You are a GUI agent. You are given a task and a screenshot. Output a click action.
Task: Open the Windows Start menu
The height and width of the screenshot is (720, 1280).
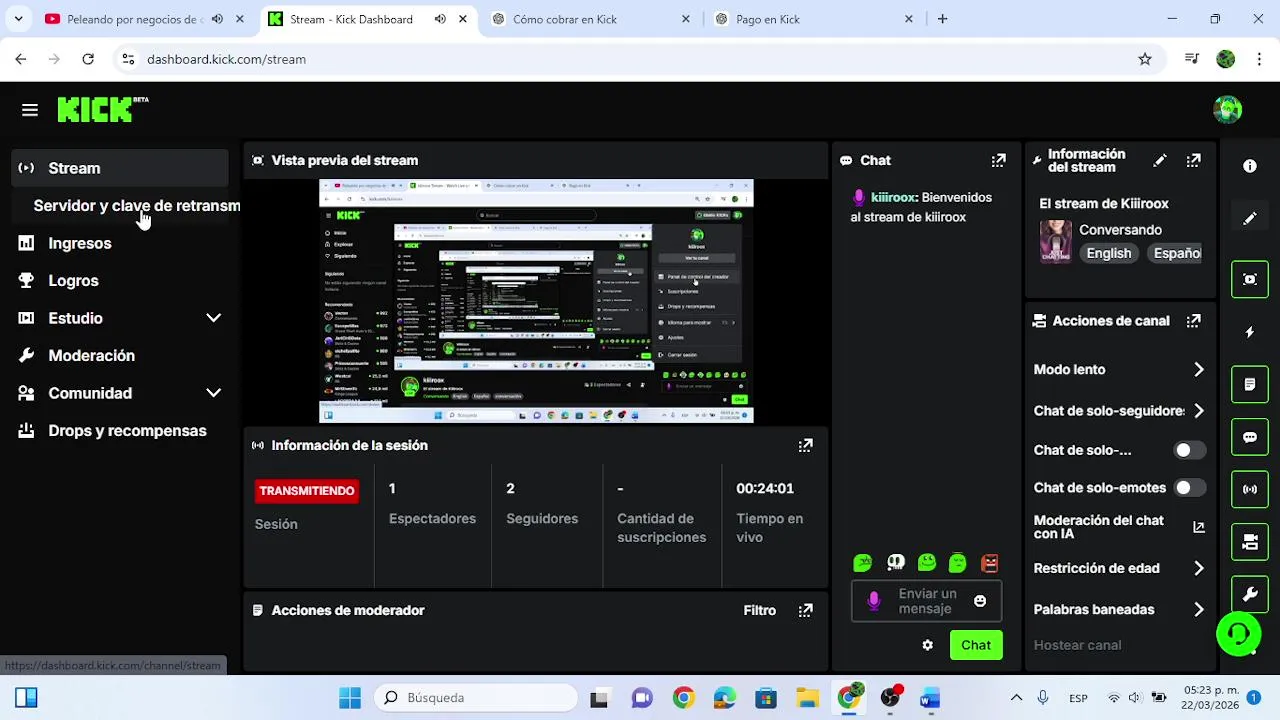350,698
